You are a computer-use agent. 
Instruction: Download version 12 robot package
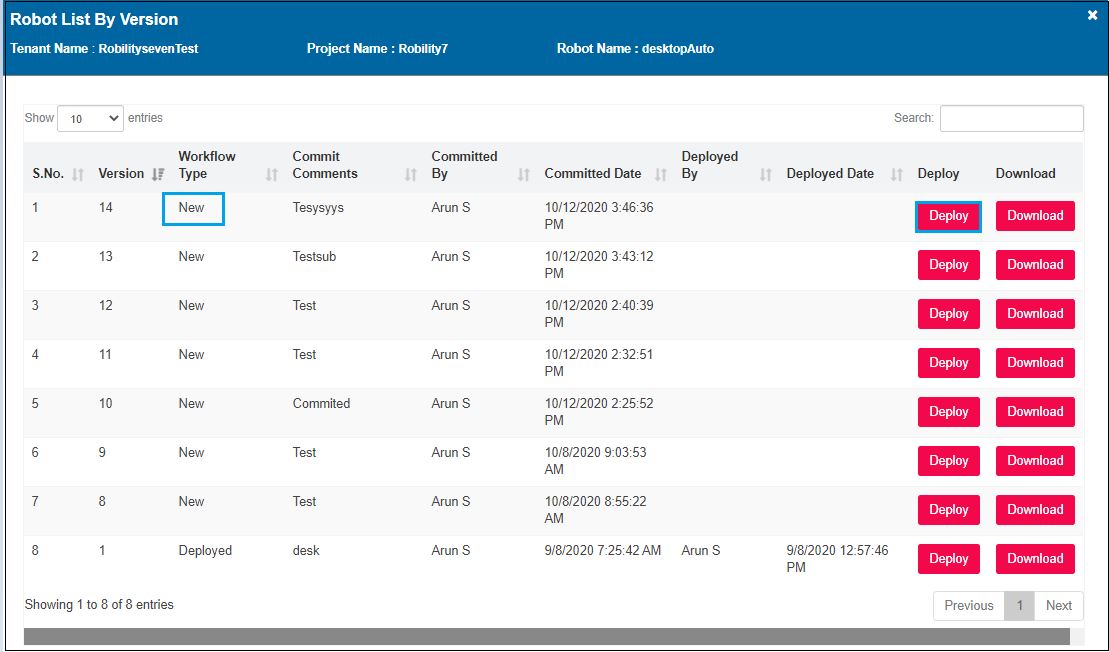click(1035, 314)
